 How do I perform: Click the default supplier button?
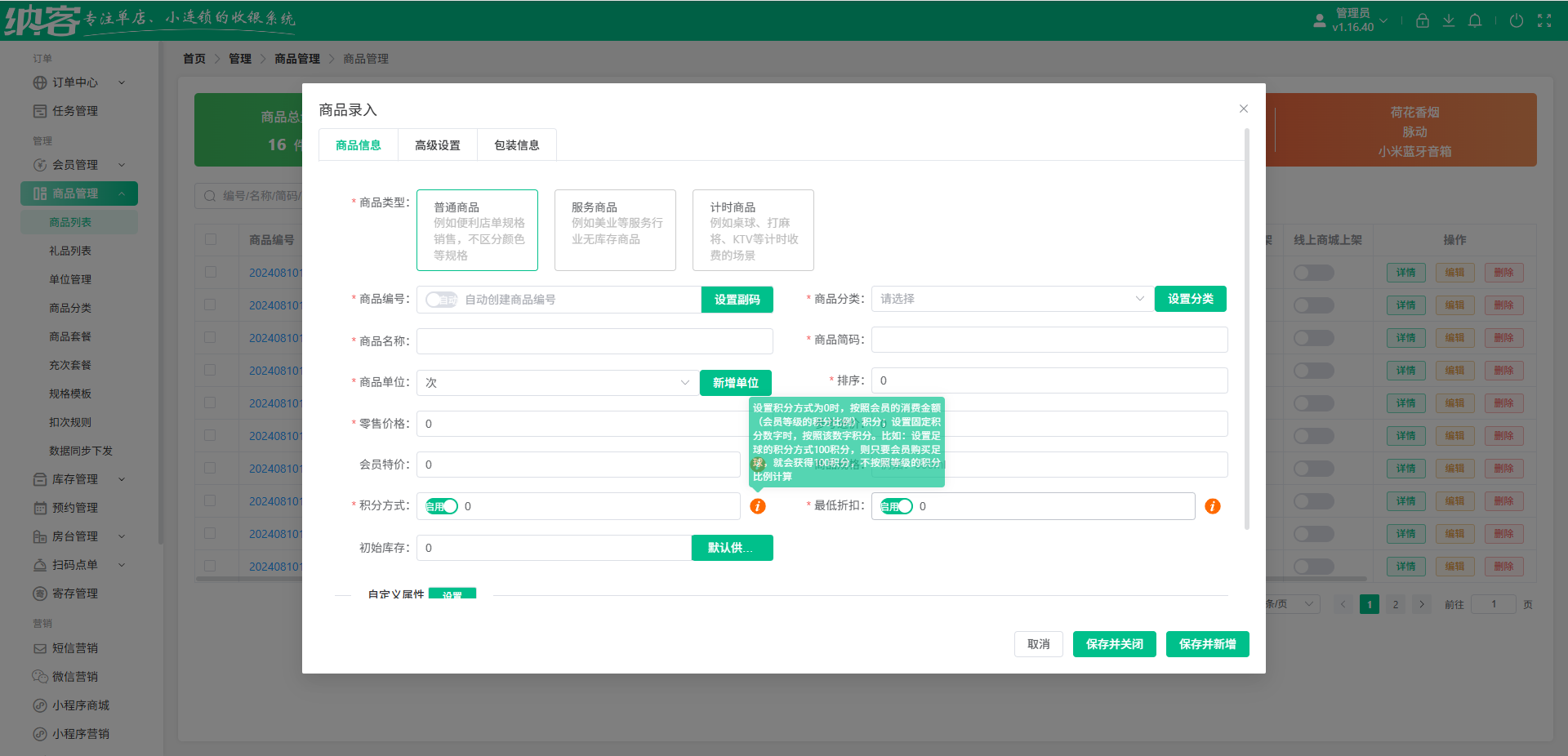733,548
